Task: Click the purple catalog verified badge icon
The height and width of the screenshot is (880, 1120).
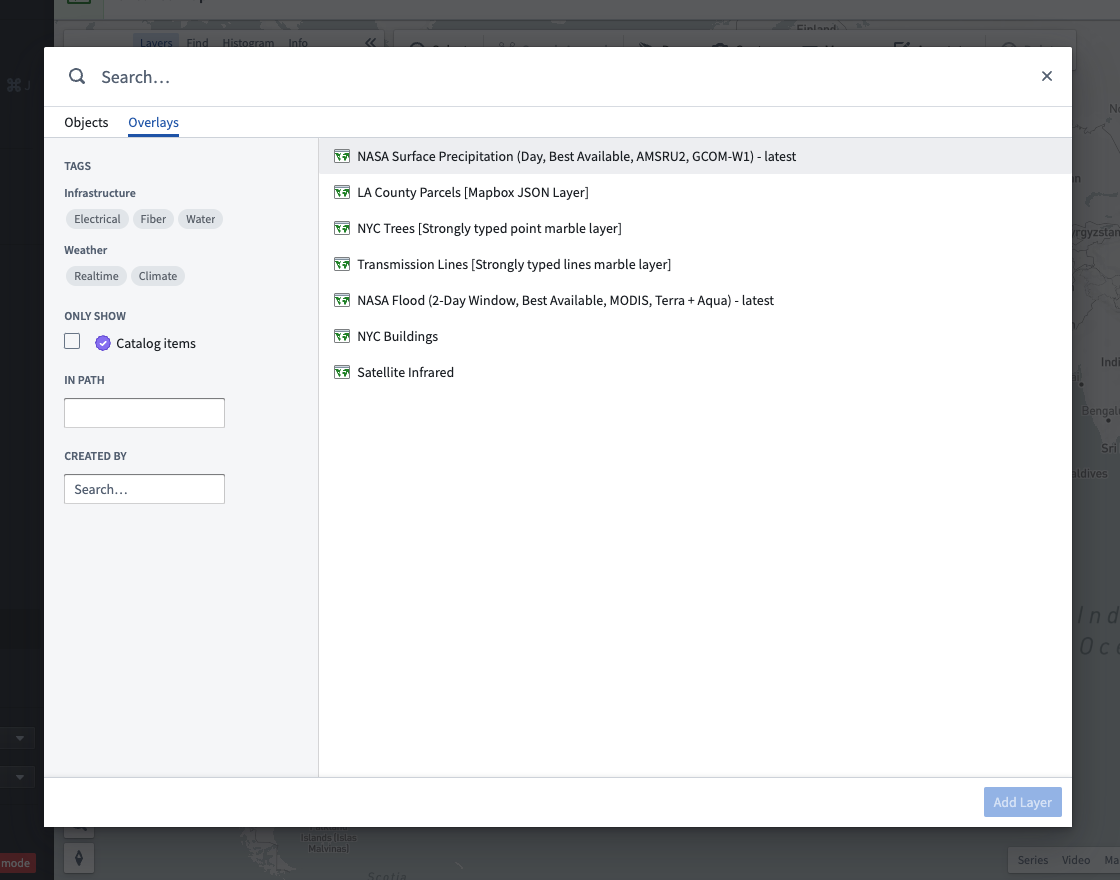Action: [103, 344]
